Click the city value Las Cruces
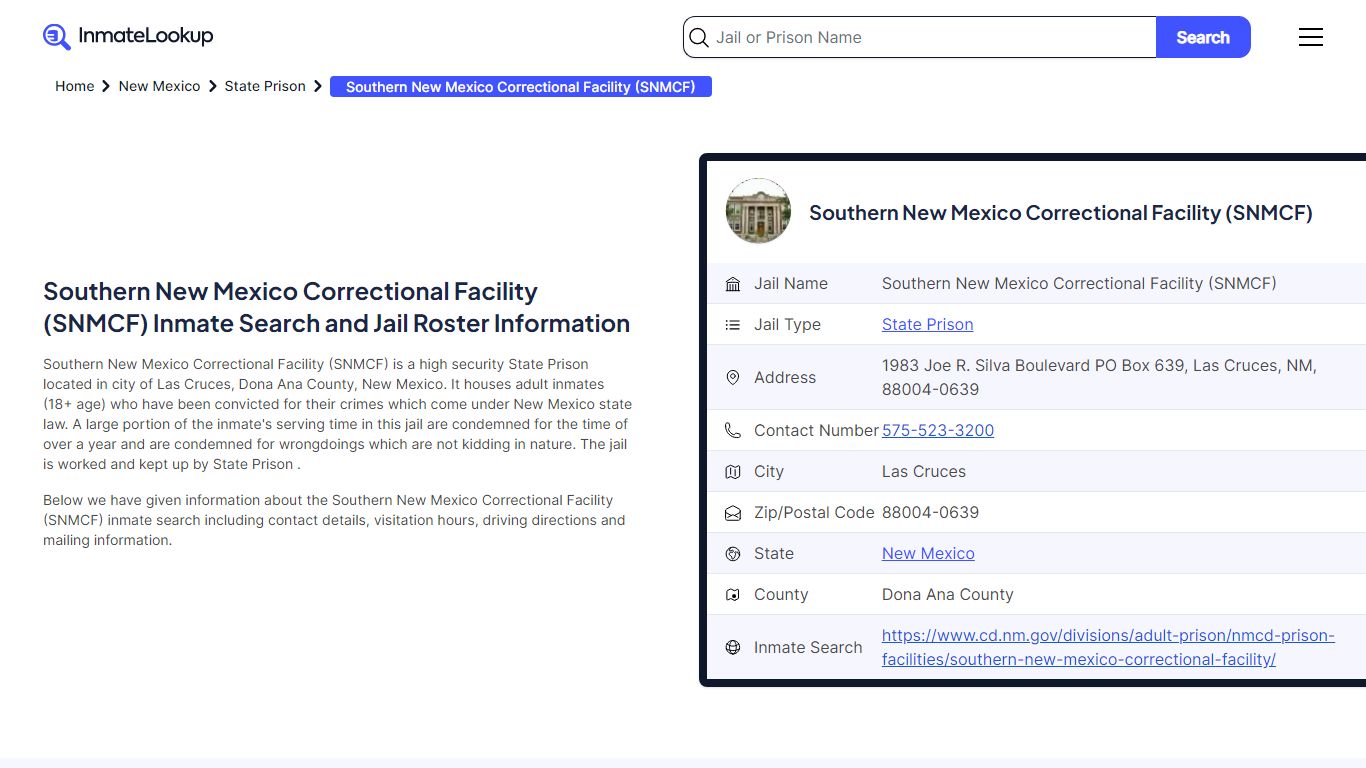1366x768 pixels. click(924, 471)
